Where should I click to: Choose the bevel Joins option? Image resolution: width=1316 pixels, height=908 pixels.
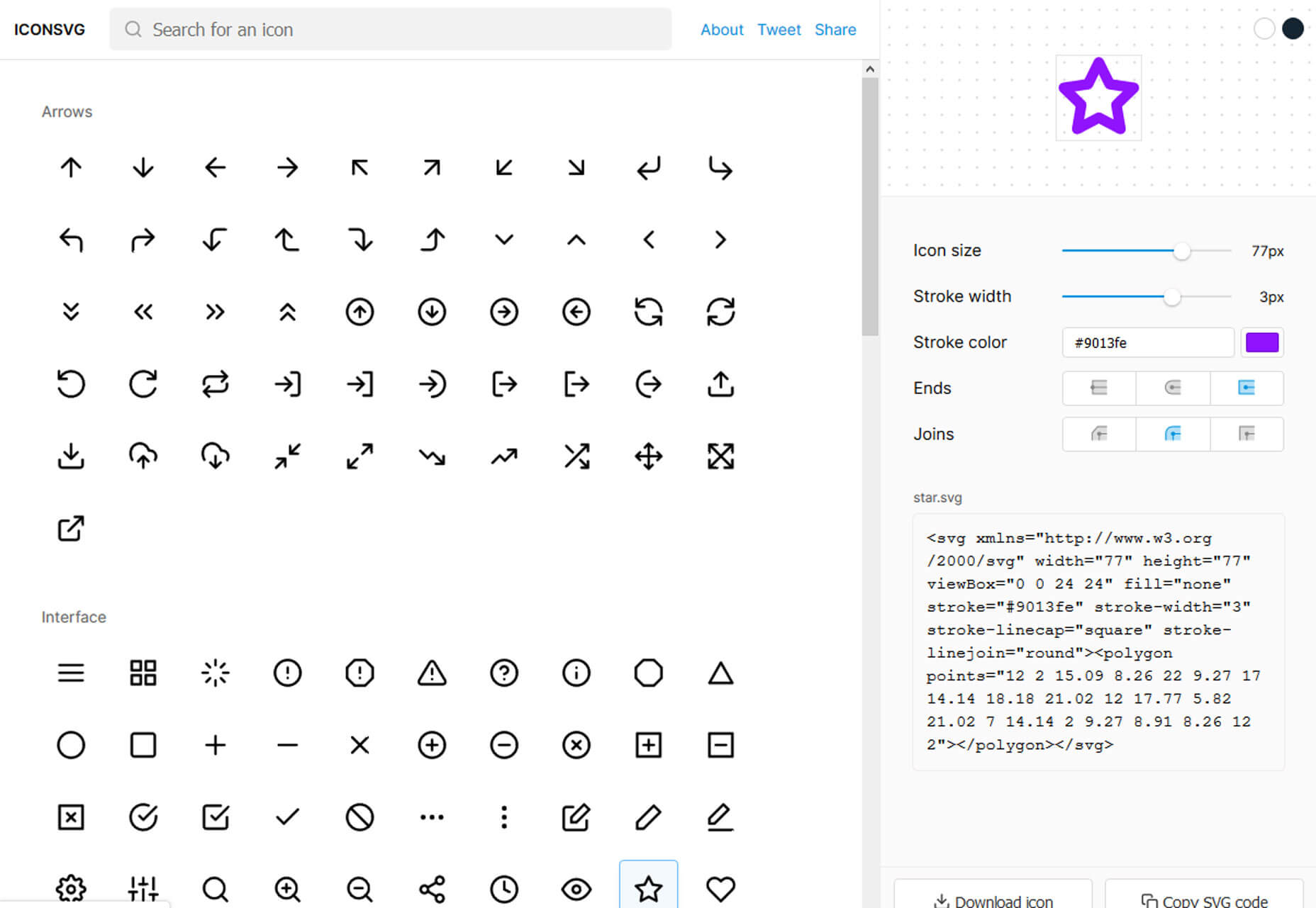click(x=1246, y=434)
